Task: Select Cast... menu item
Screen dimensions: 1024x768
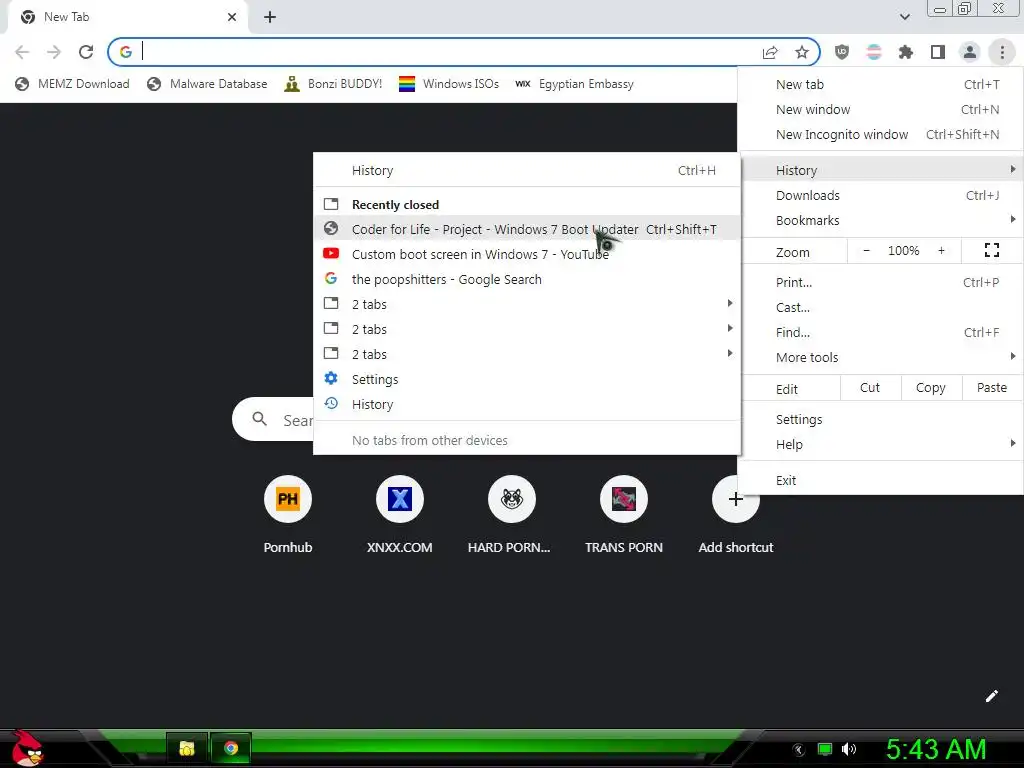Action: (880, 307)
